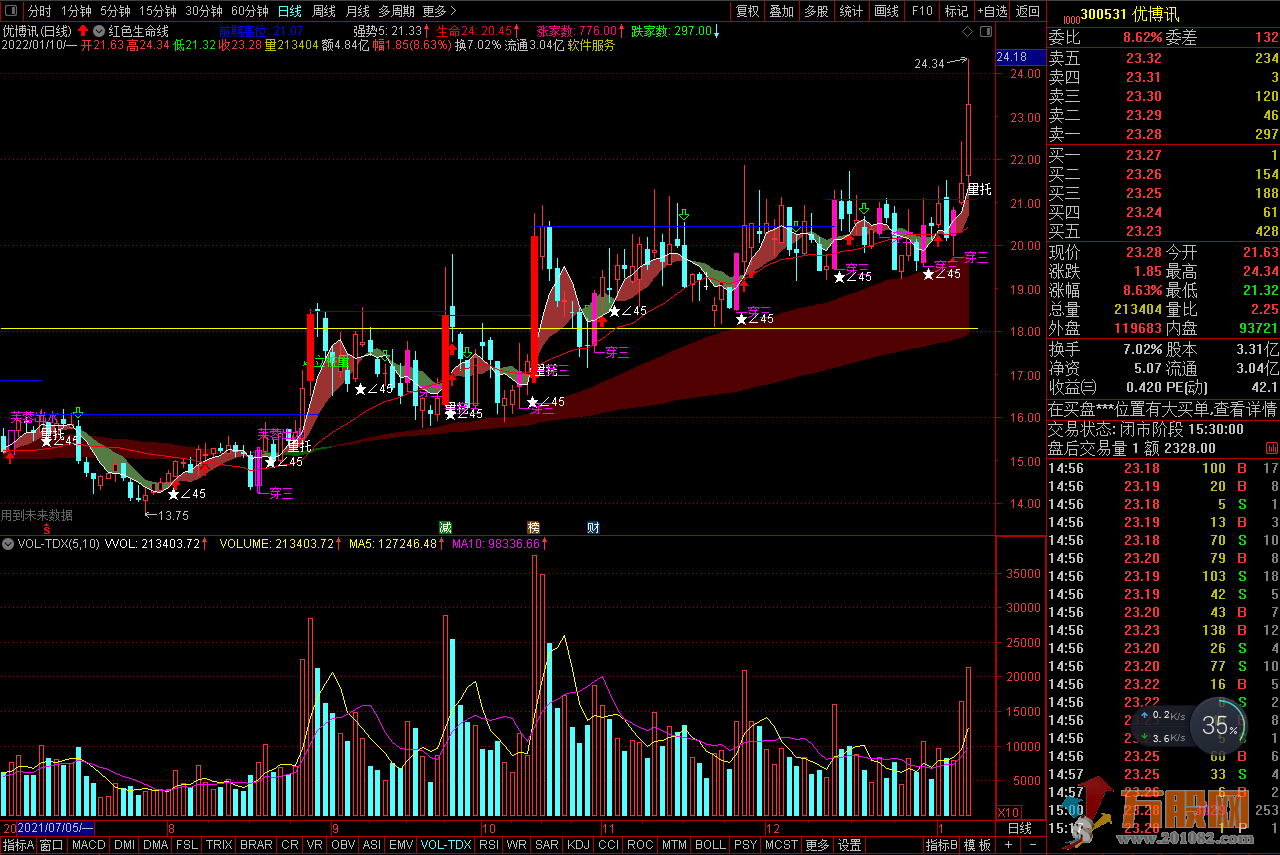Open F10 company info
This screenshot has width=1280, height=855.
(922, 11)
